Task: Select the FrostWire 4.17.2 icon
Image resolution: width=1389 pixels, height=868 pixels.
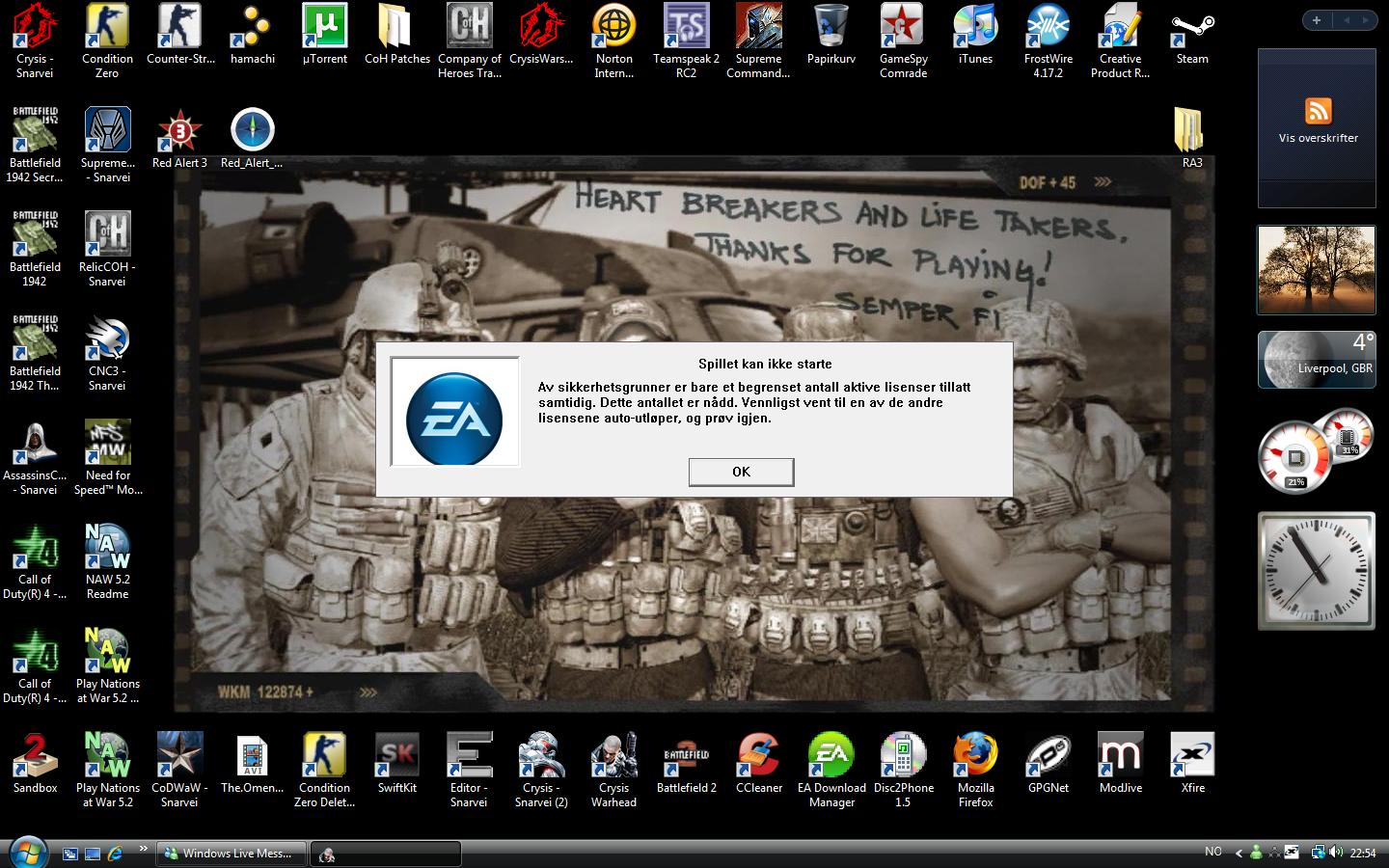Action: 1049,41
